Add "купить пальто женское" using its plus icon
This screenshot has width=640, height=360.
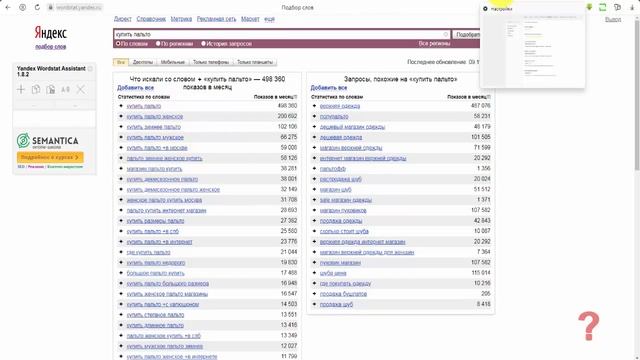coord(121,116)
